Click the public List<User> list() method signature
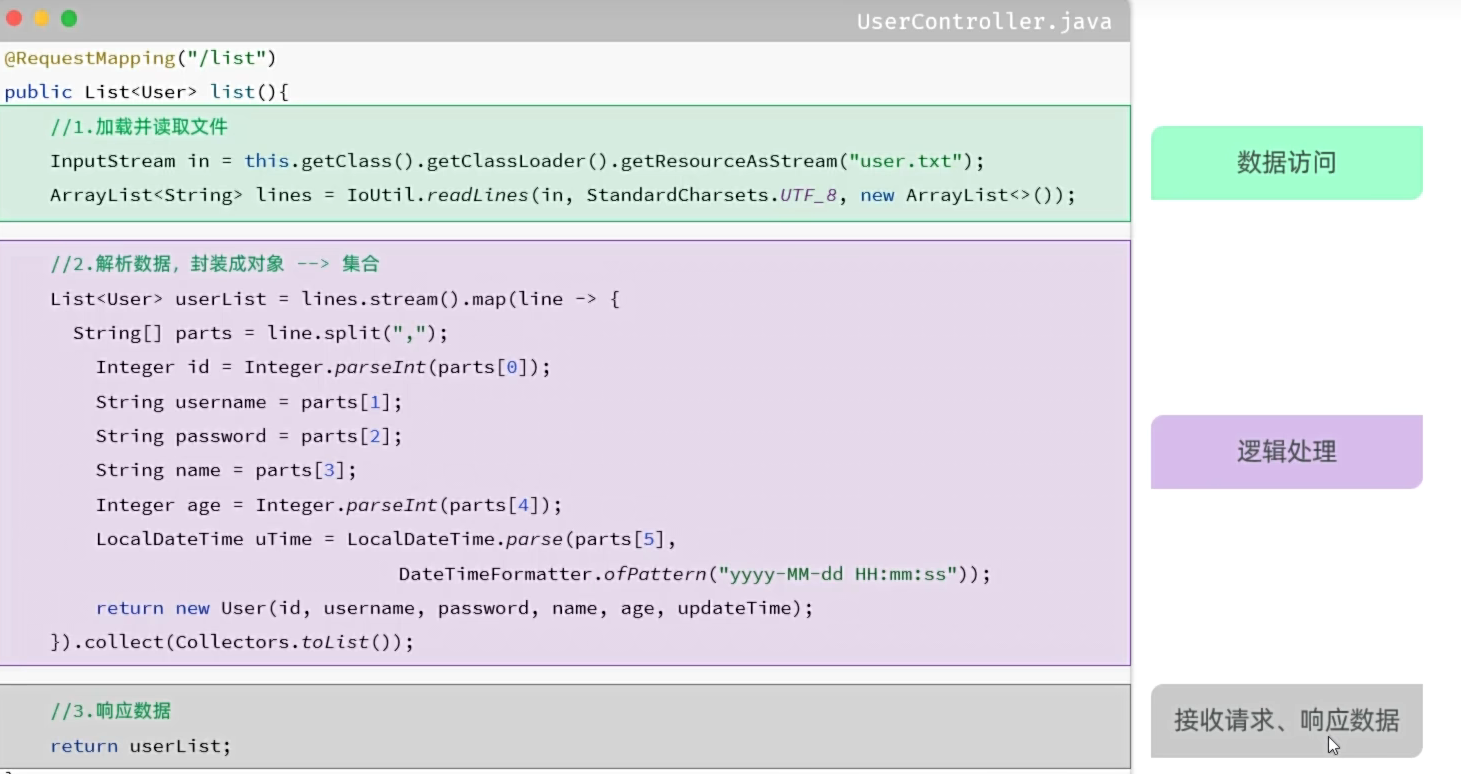The width and height of the screenshot is (1461, 774). tap(146, 92)
